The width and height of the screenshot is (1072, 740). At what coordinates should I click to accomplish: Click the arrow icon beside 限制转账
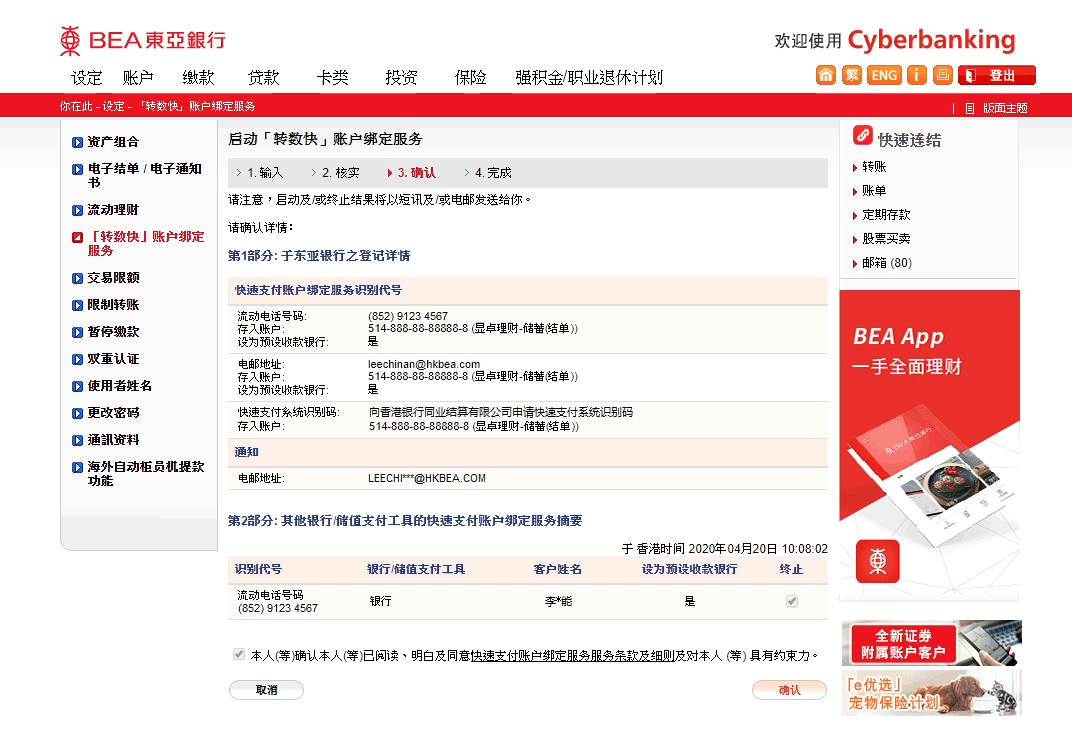pos(77,305)
